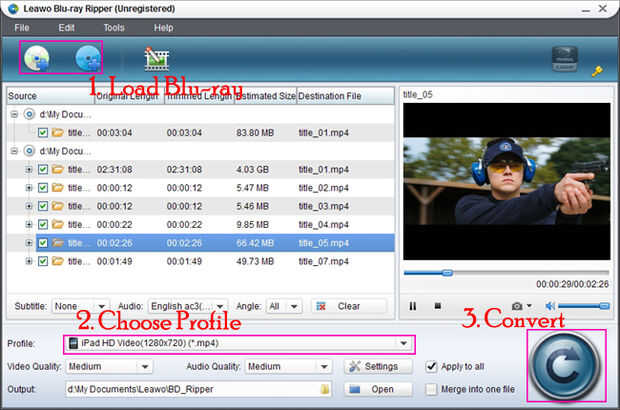Uncheck the 5.46 MB title checkbox
The width and height of the screenshot is (620, 410).
pyautogui.click(x=43, y=206)
